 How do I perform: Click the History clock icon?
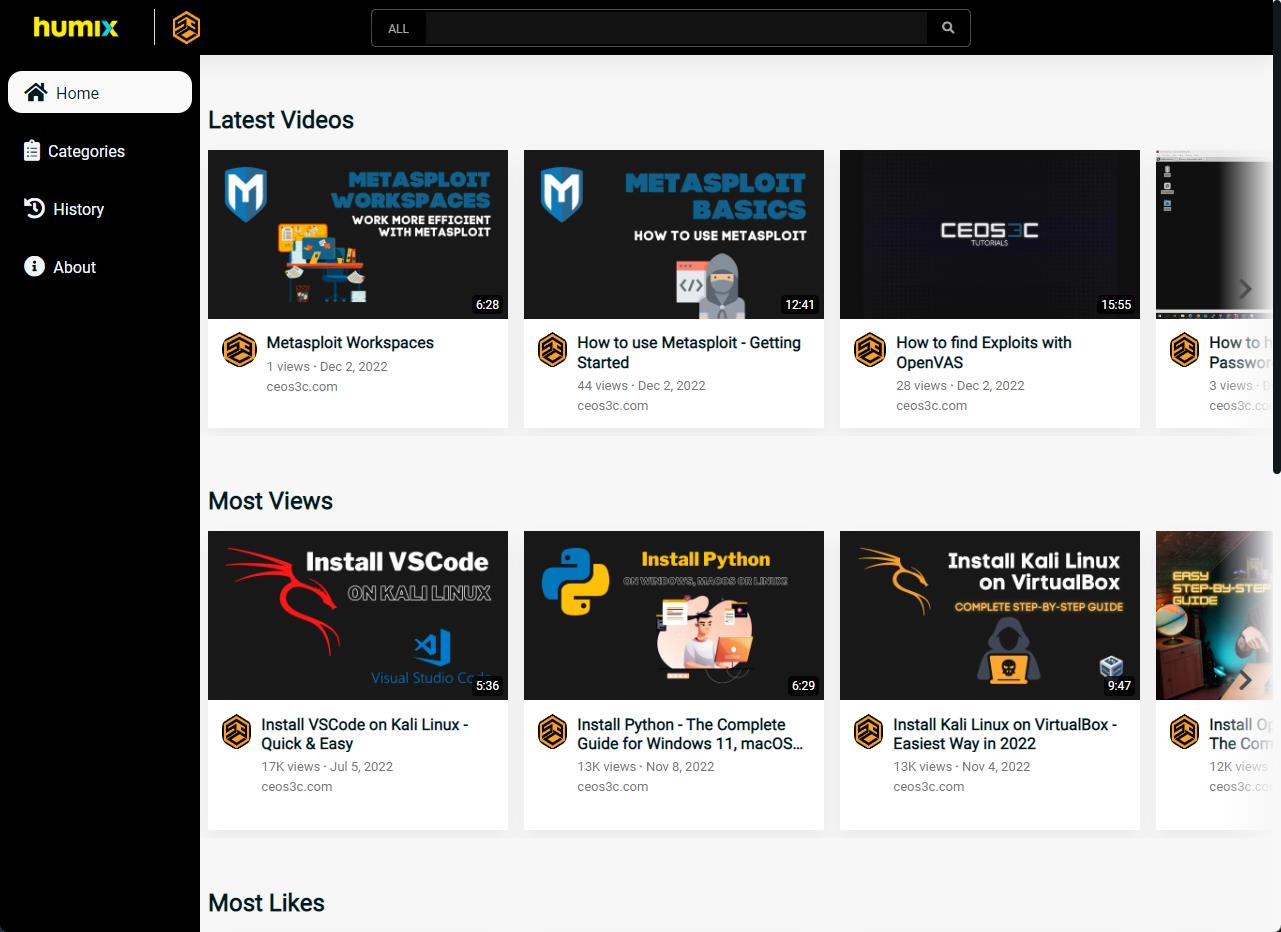(34, 208)
